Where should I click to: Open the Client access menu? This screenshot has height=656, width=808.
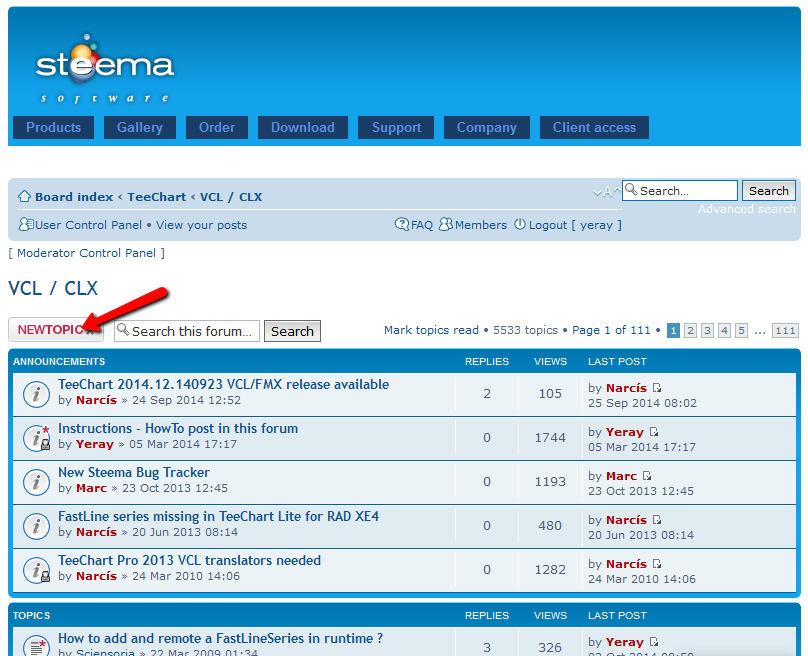coord(594,127)
